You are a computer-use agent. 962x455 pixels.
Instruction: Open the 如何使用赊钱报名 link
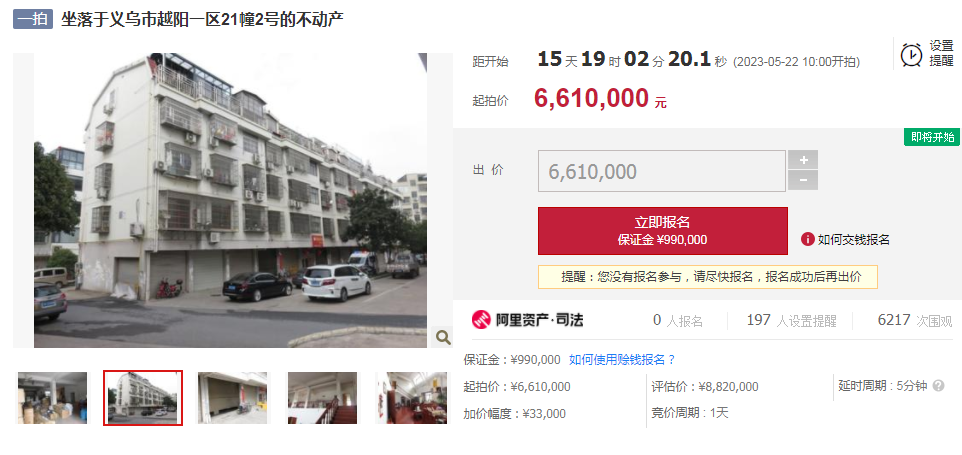pos(622,360)
